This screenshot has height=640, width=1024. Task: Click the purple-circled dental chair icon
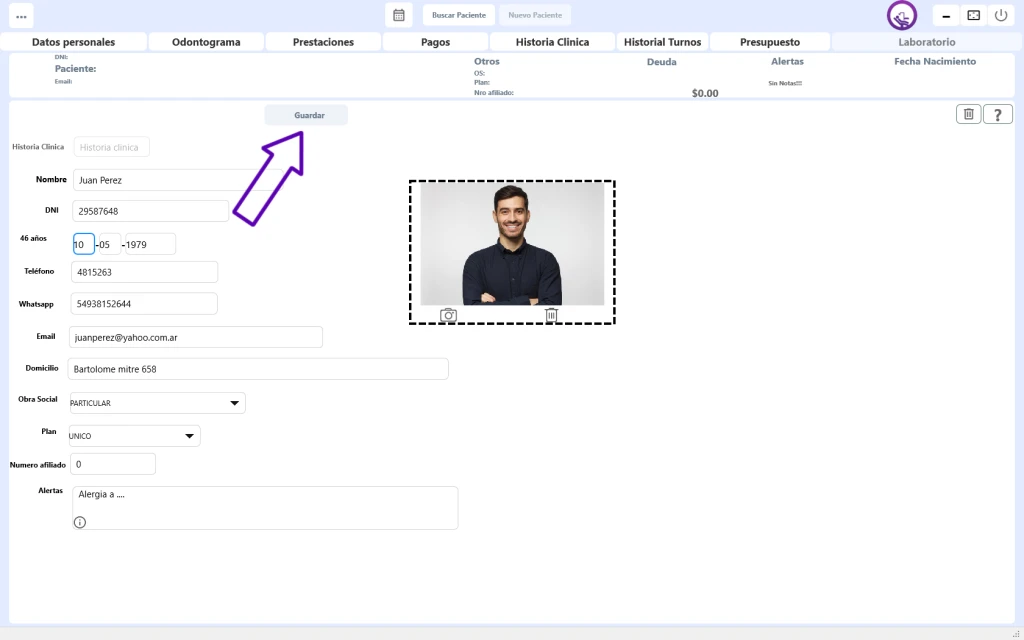click(902, 16)
